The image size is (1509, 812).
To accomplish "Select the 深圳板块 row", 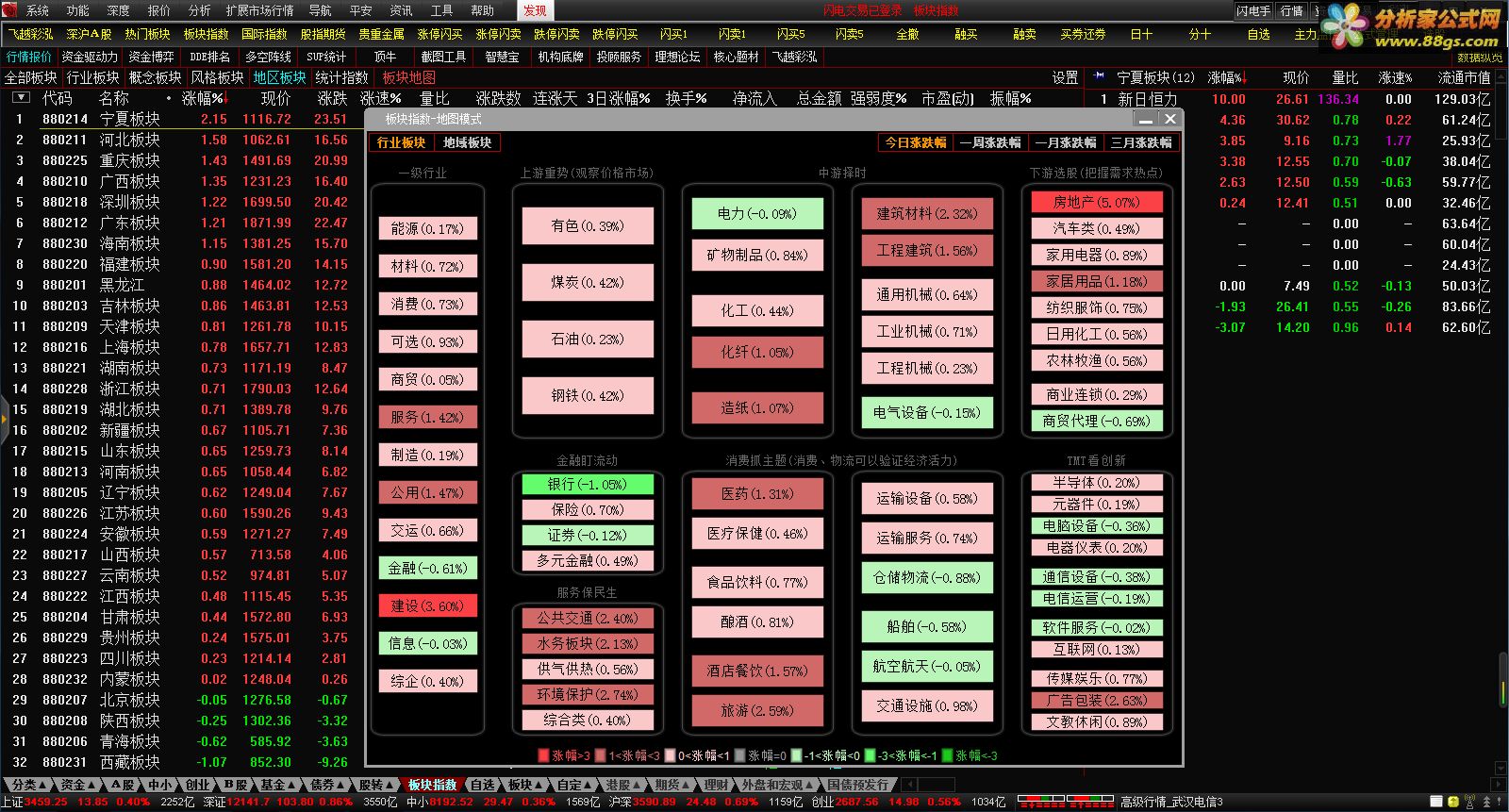I will [x=183, y=202].
